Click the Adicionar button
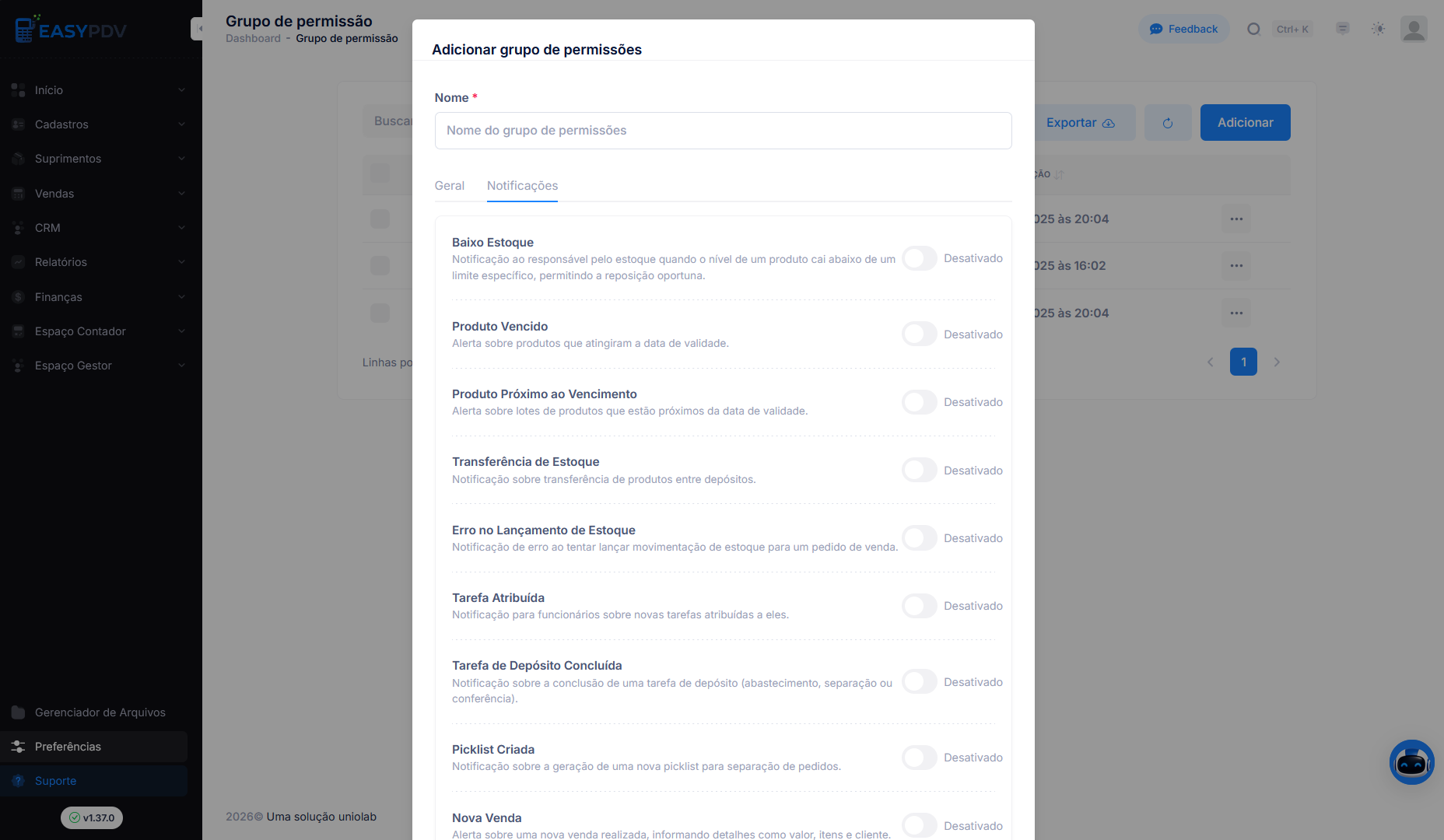Image resolution: width=1444 pixels, height=840 pixels. click(x=1245, y=123)
